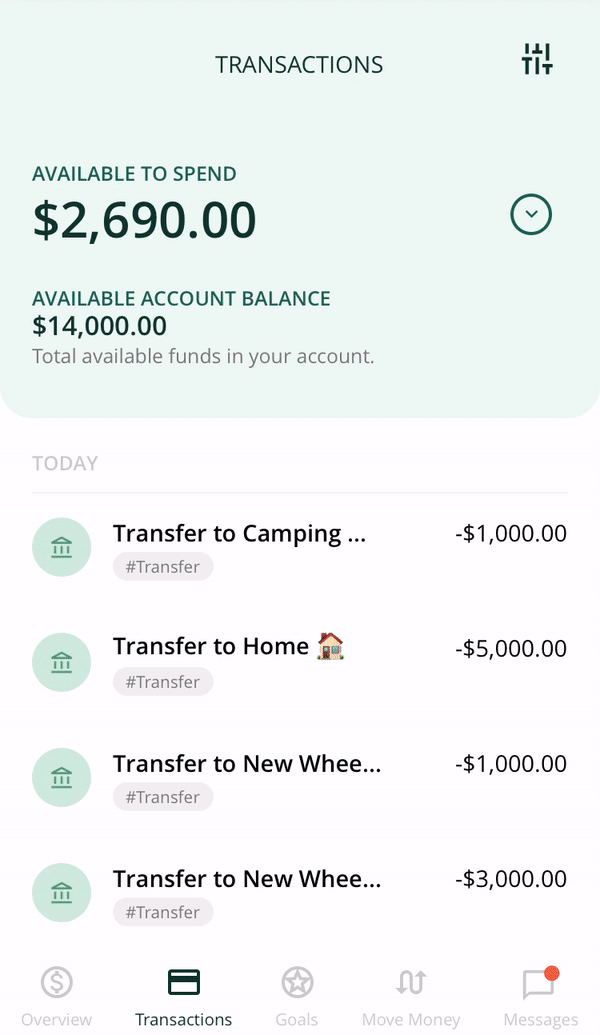
Task: Tap the $14,000.00 available account balance
Action: click(100, 326)
